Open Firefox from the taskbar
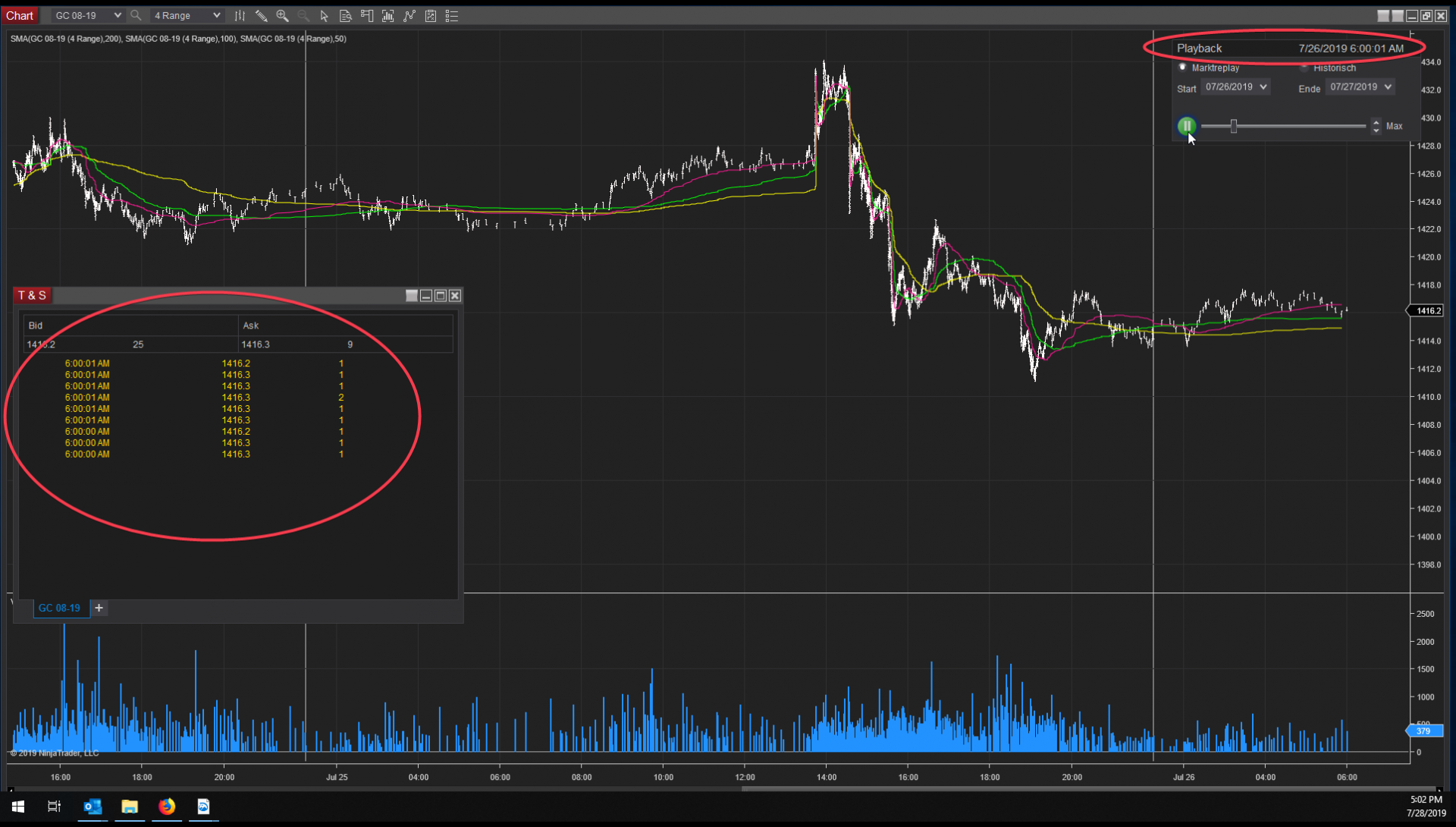Image resolution: width=1456 pixels, height=827 pixels. click(x=167, y=807)
